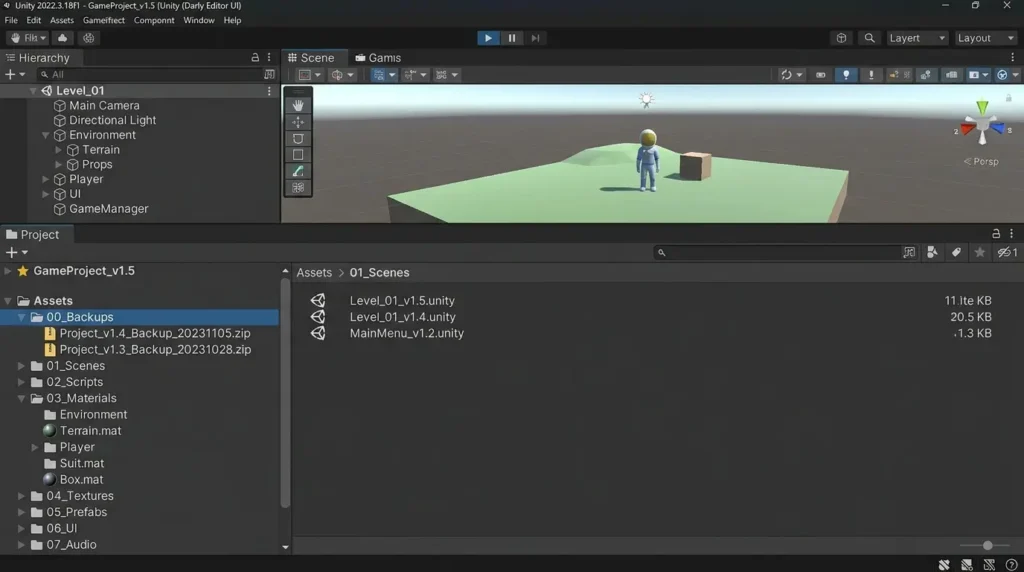Open the package cube icon near search
The image size is (1024, 572).
pyautogui.click(x=841, y=38)
